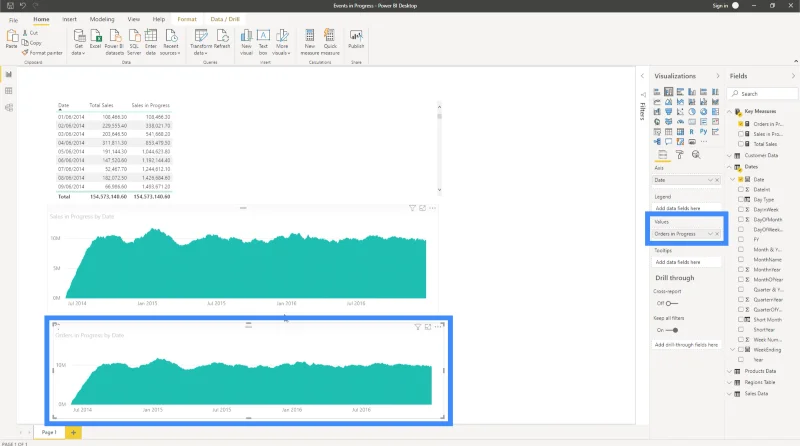Uncheck the Orders in Progress measure checkbox

[x=741, y=124]
